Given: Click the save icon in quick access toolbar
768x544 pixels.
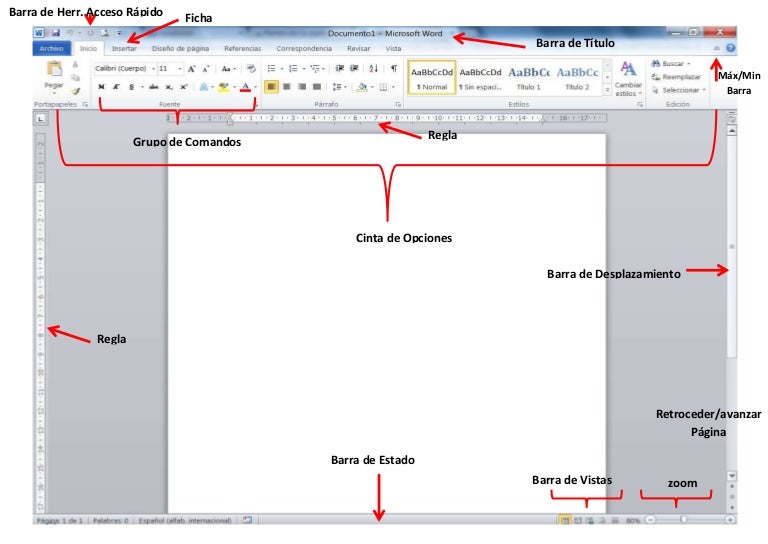Looking at the screenshot, I should (x=56, y=33).
